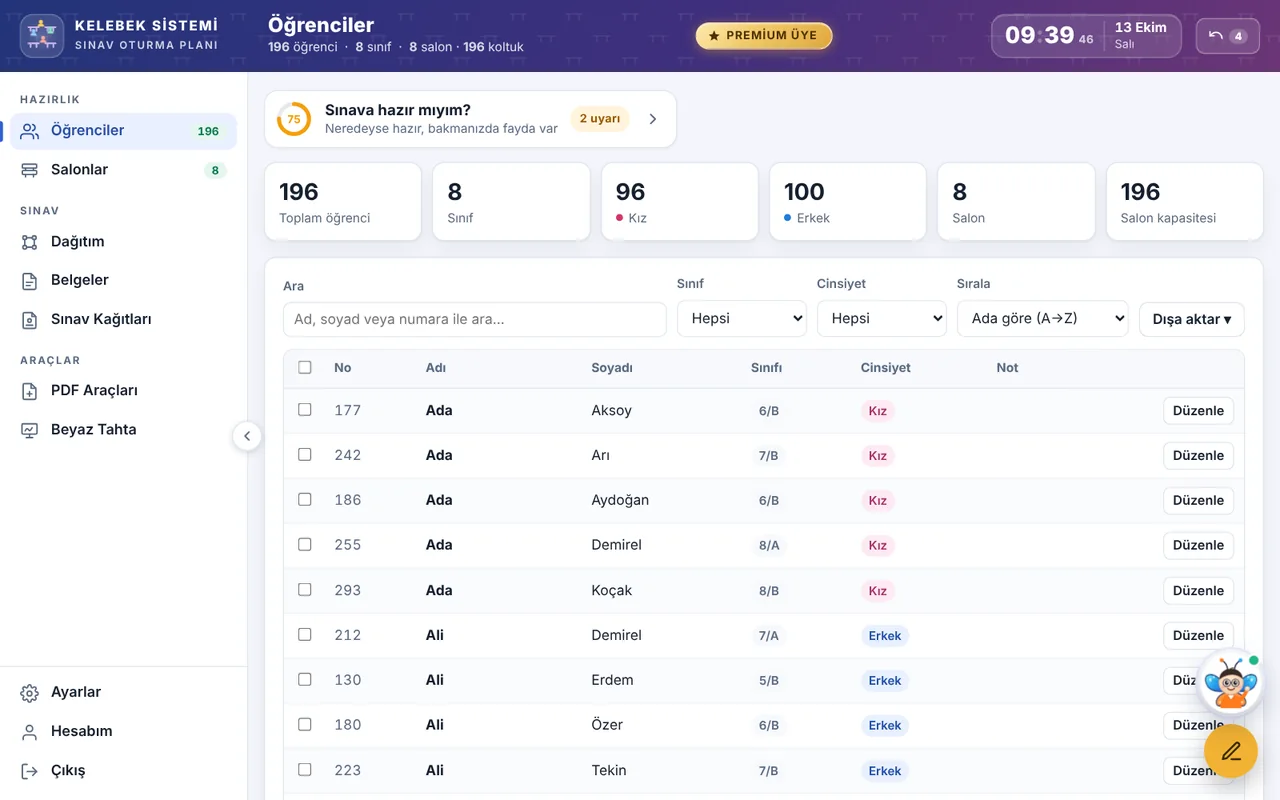Click the PDF Araçları icon
The width and height of the screenshot is (1280, 800).
[30, 391]
